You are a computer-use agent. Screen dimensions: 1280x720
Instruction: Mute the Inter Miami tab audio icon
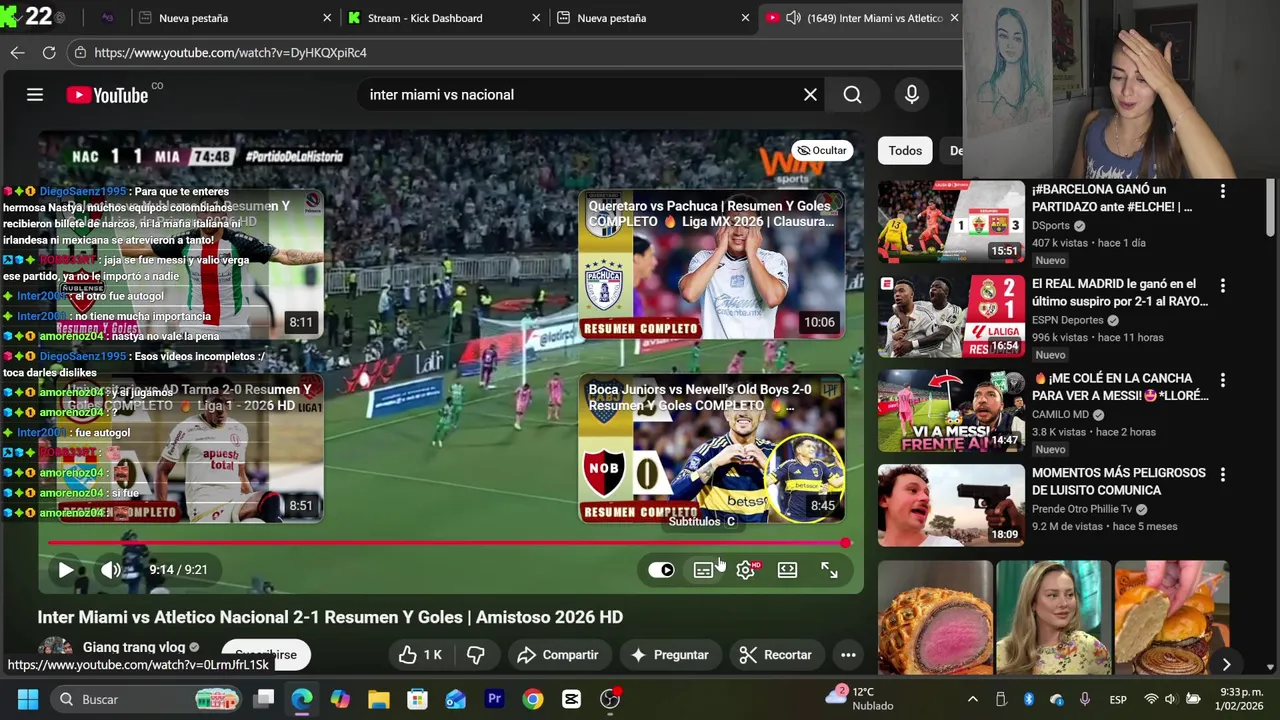[793, 18]
